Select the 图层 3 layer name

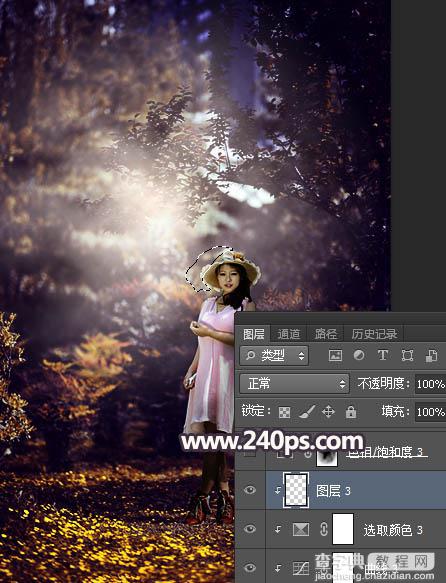coord(333,491)
